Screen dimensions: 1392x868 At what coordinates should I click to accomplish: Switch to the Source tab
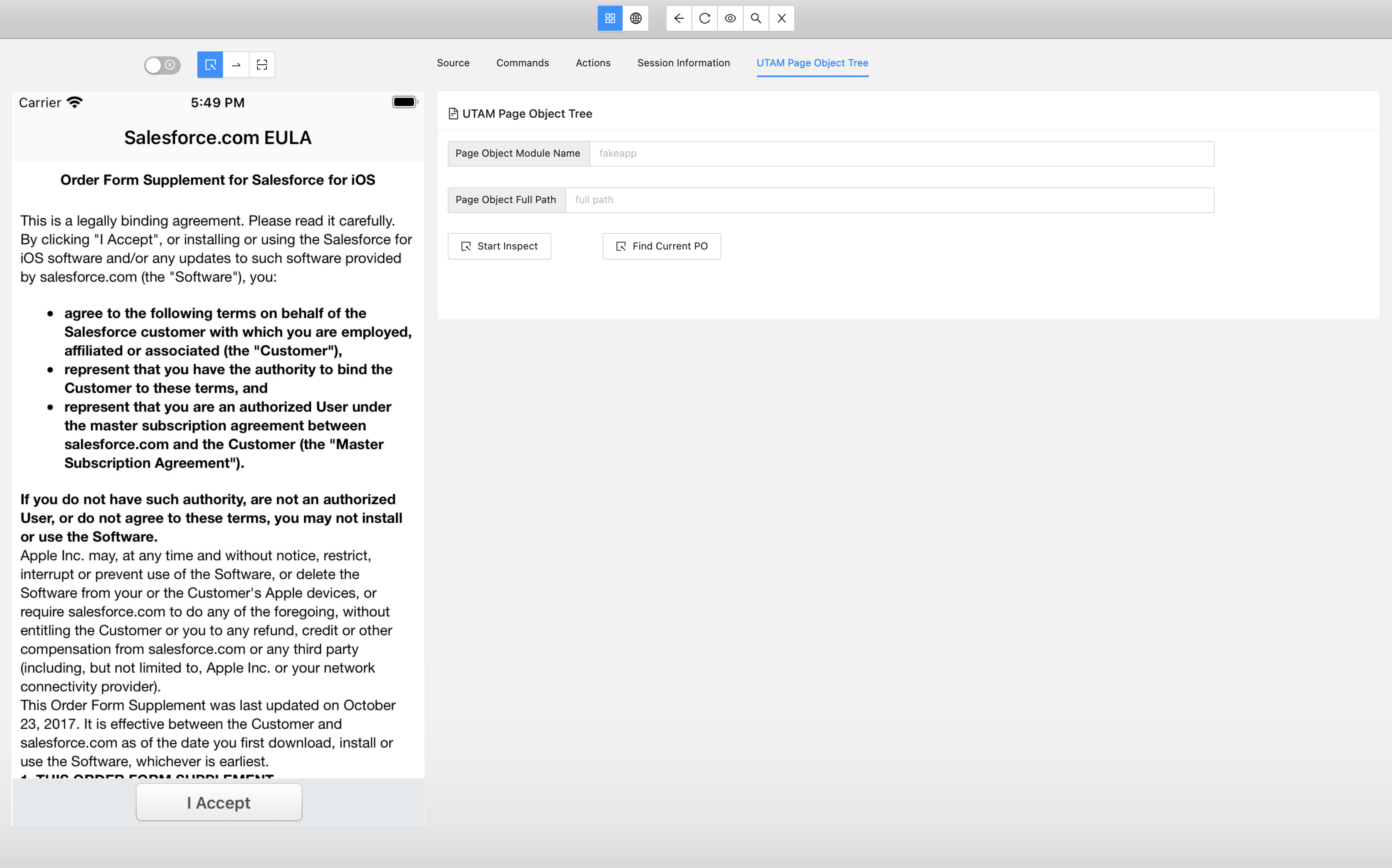coord(453,63)
